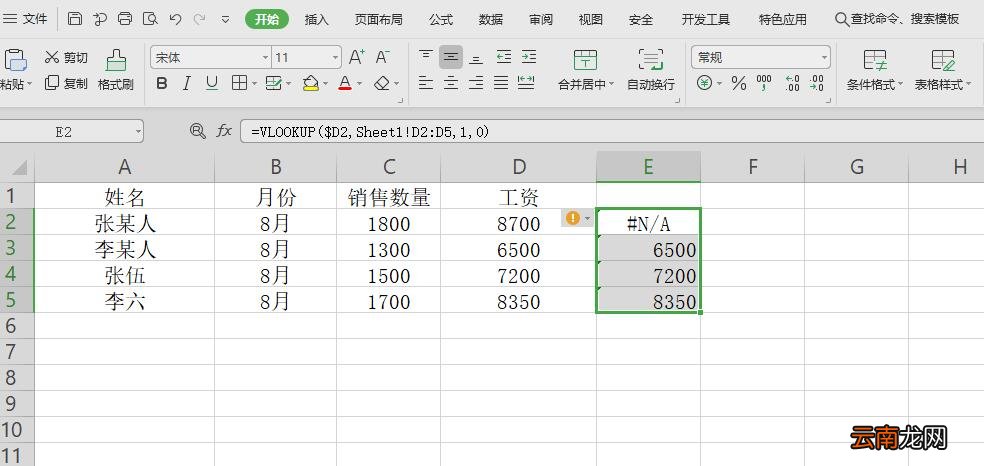Click the zoom magnifier icon near formula bar
The width and height of the screenshot is (984, 466).
198,131
